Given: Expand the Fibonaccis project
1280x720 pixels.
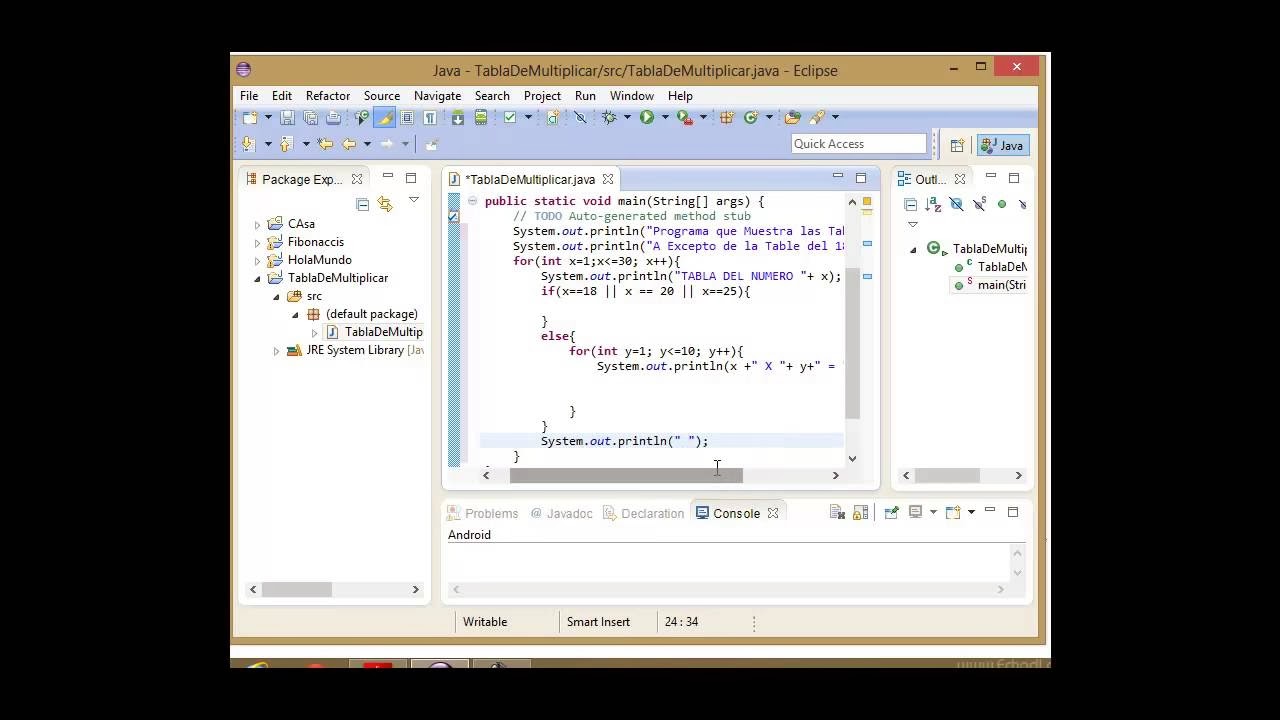Looking at the screenshot, I should pos(257,243).
